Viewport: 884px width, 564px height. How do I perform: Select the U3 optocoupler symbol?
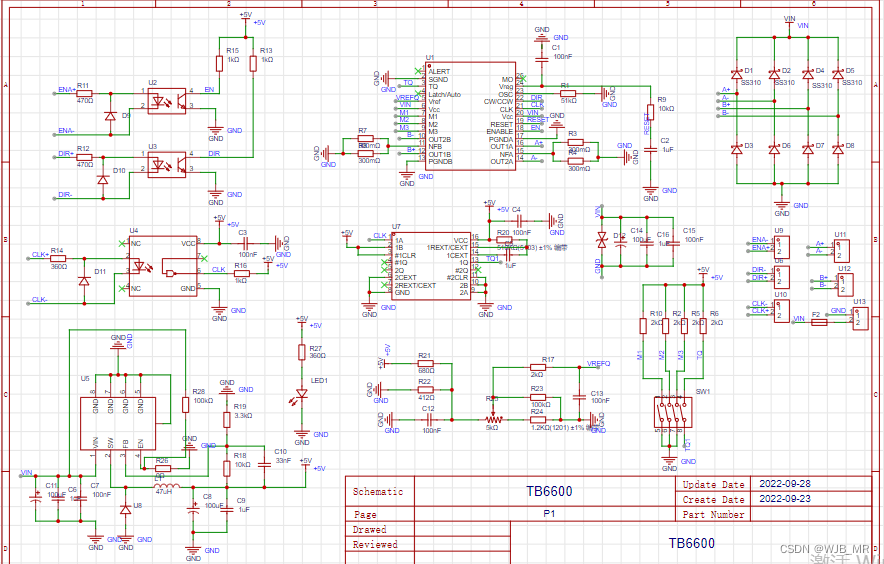click(x=167, y=165)
